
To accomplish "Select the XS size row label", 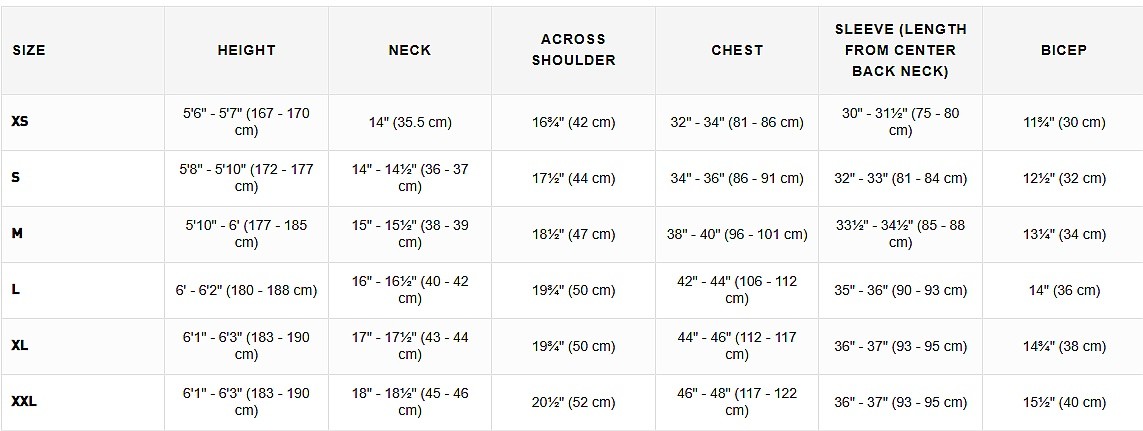I will [20, 122].
